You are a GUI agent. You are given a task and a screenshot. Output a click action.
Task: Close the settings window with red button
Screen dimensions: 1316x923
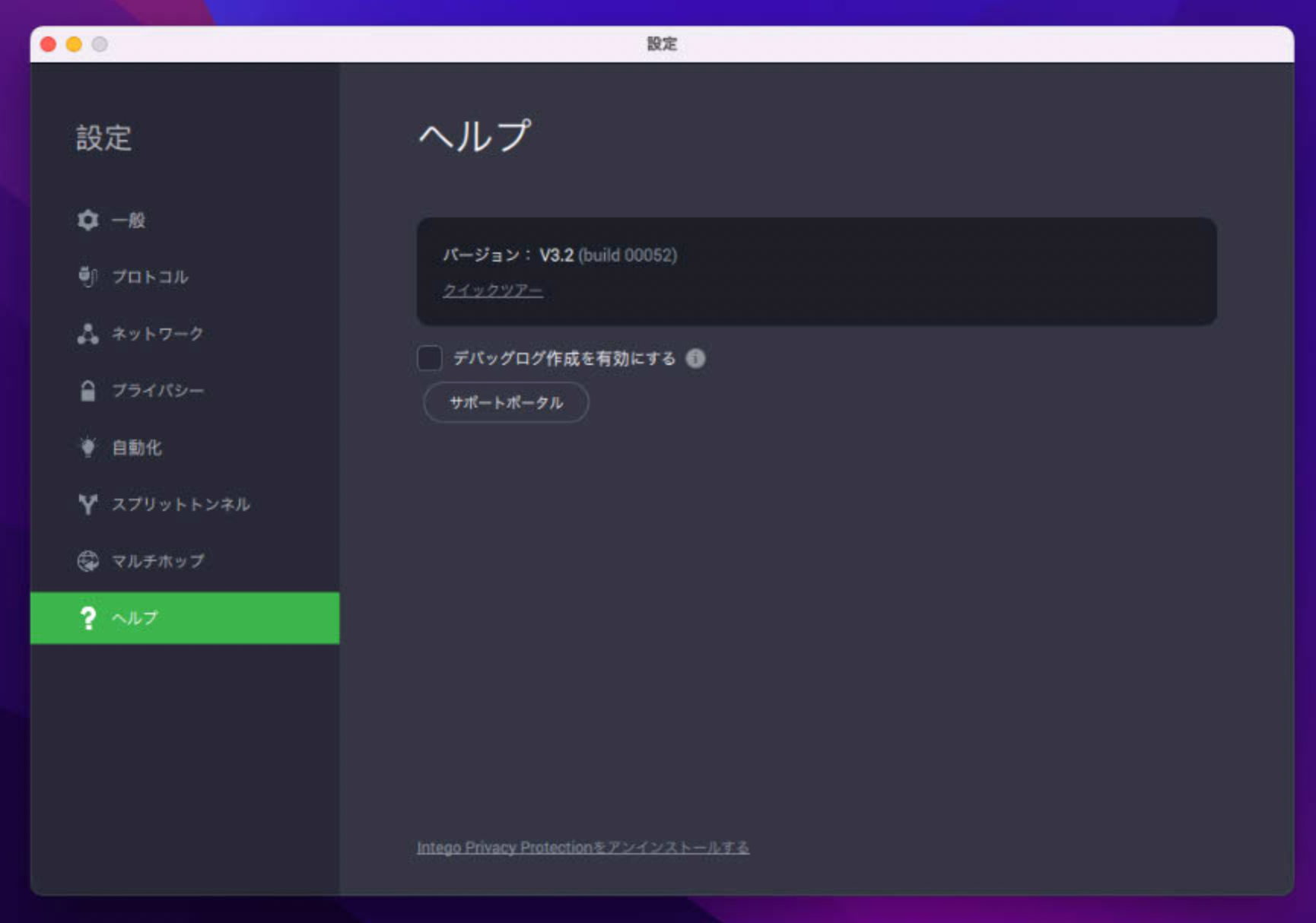[x=49, y=44]
